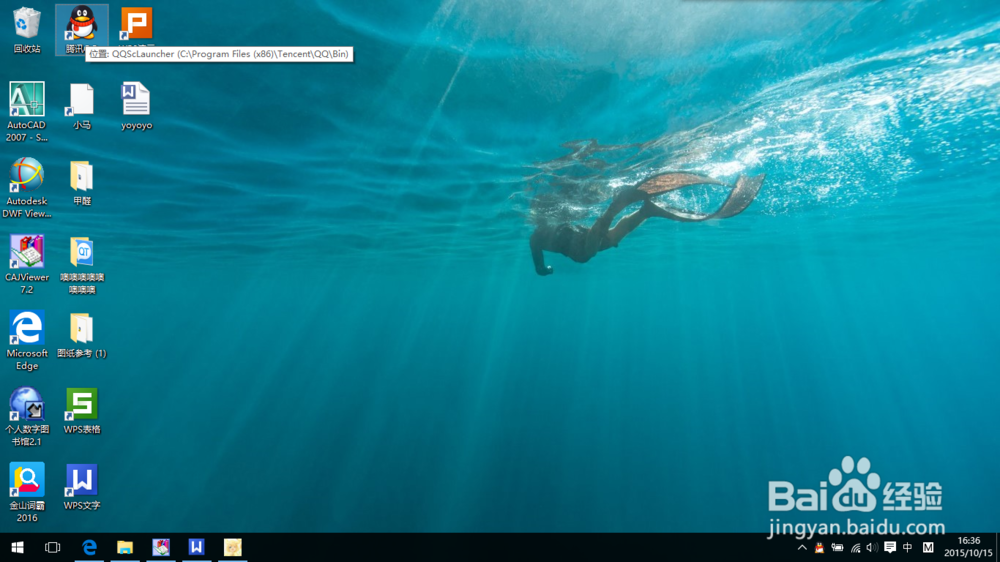Select the orange WPS Presentation desktop shortcut
The height and width of the screenshot is (562, 1000).
point(136,26)
